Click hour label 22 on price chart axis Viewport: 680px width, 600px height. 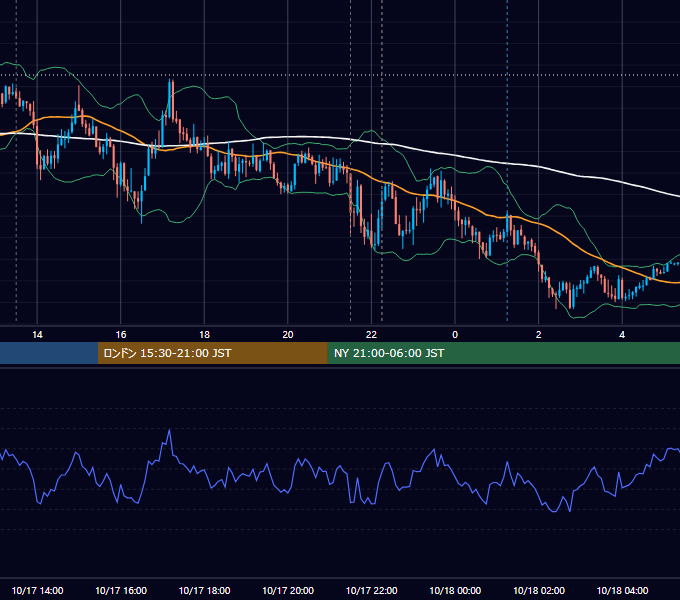click(371, 335)
